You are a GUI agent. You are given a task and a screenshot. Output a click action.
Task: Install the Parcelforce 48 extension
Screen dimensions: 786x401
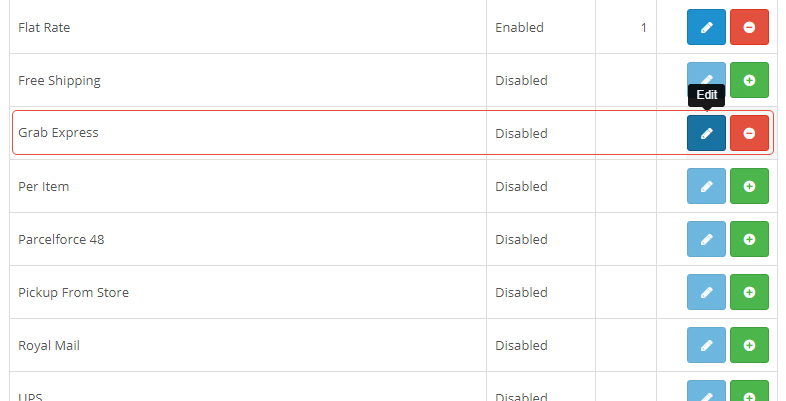749,239
